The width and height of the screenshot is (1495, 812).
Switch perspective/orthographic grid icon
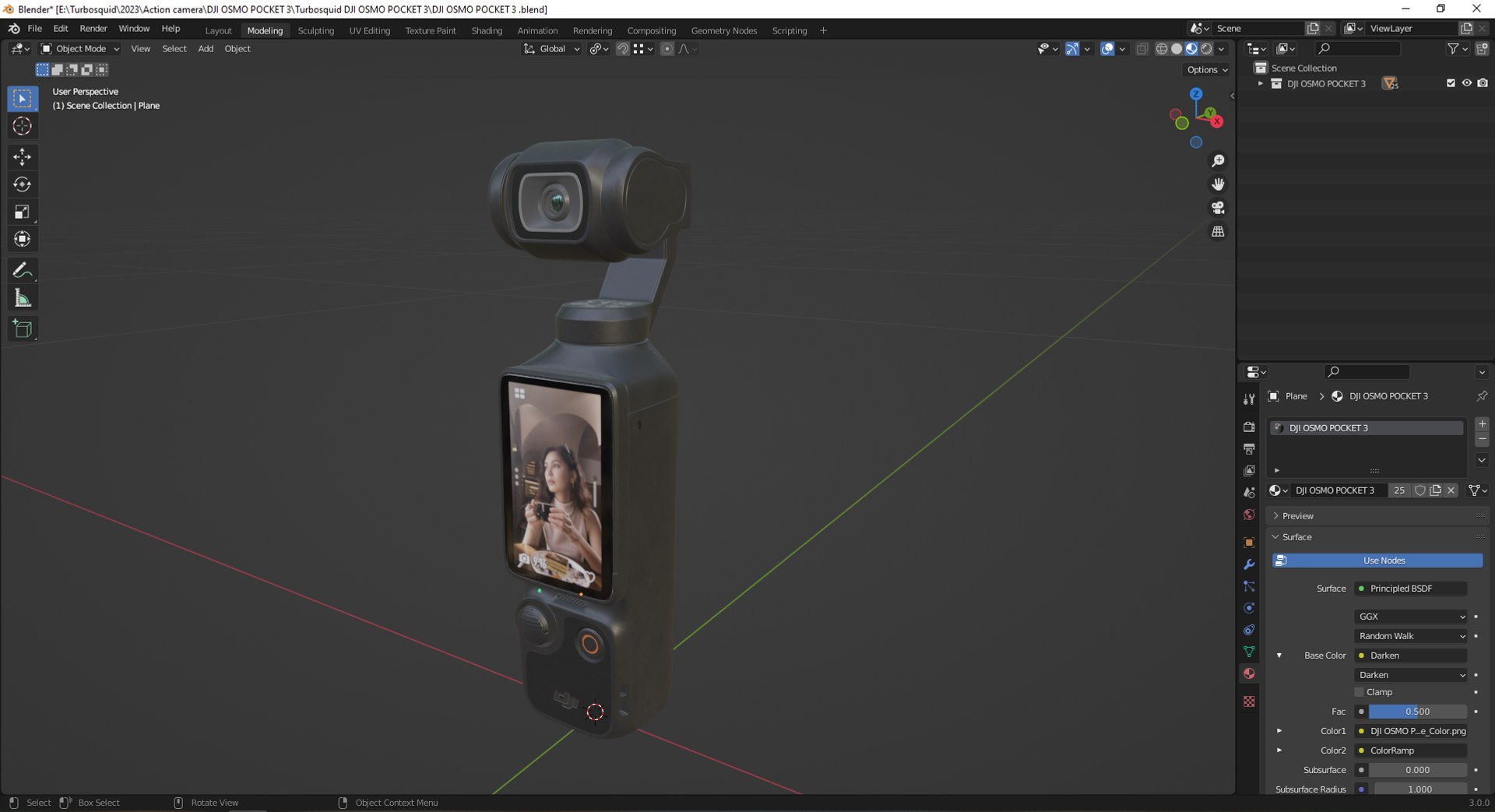coord(1218,231)
